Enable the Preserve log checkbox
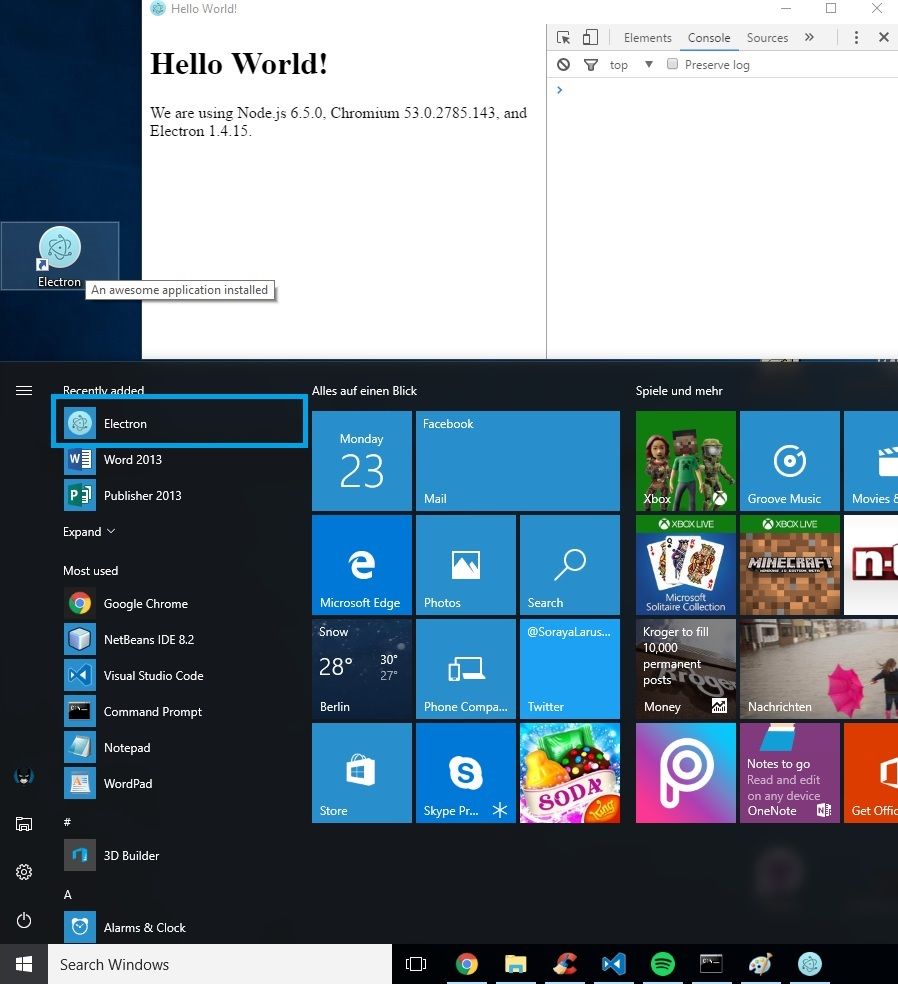This screenshot has height=984, width=898. pyautogui.click(x=672, y=64)
